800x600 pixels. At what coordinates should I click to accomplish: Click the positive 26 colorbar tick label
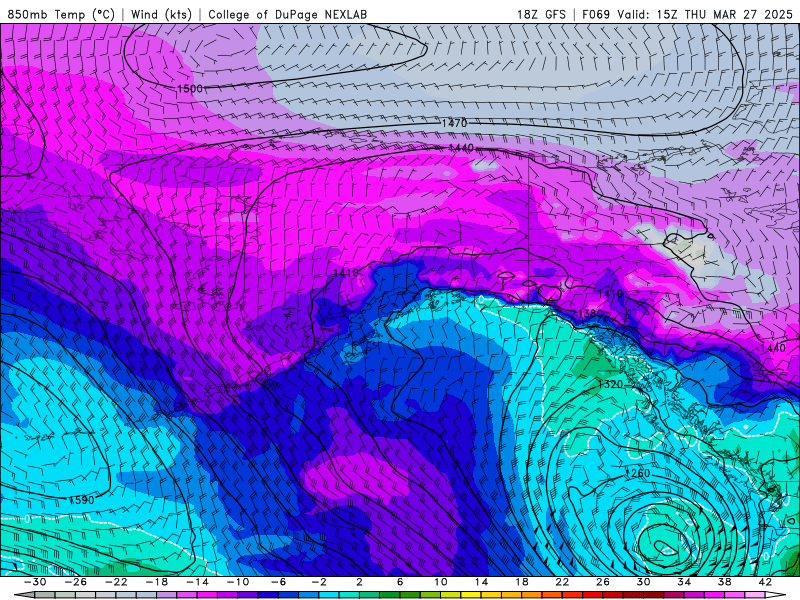click(x=603, y=582)
